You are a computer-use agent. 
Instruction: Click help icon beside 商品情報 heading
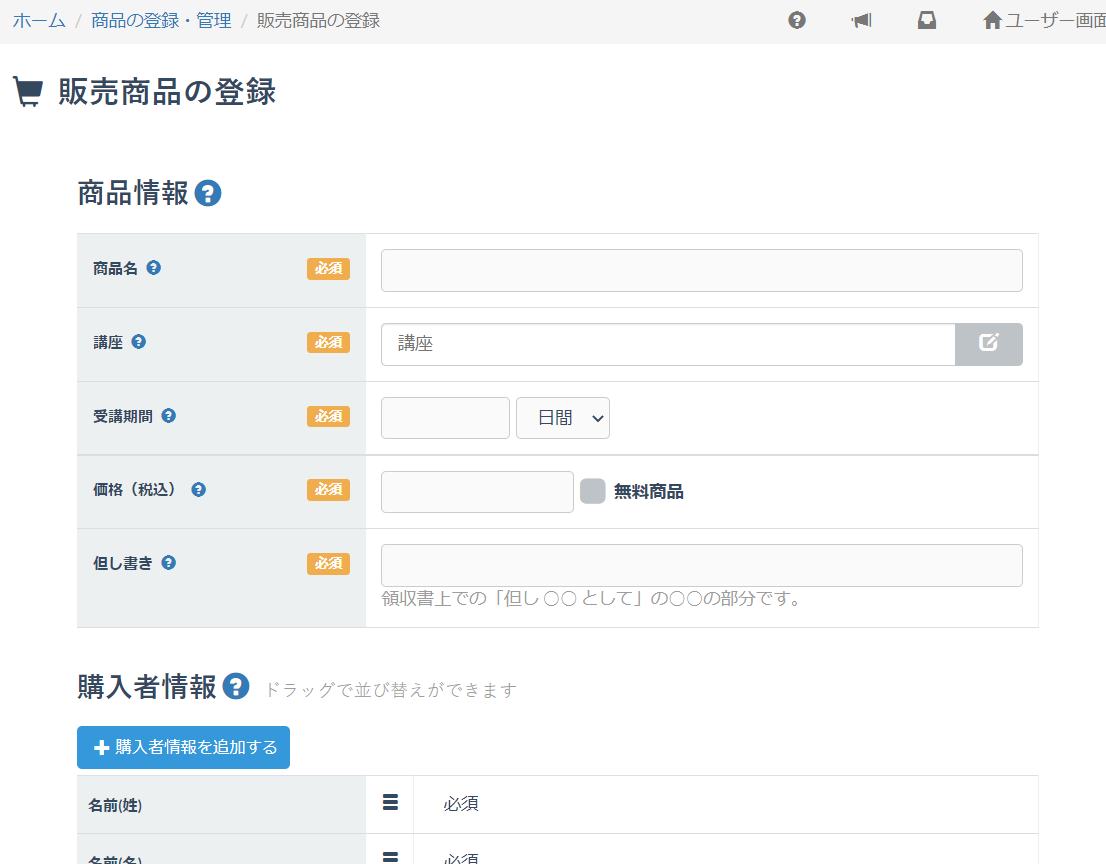[208, 193]
